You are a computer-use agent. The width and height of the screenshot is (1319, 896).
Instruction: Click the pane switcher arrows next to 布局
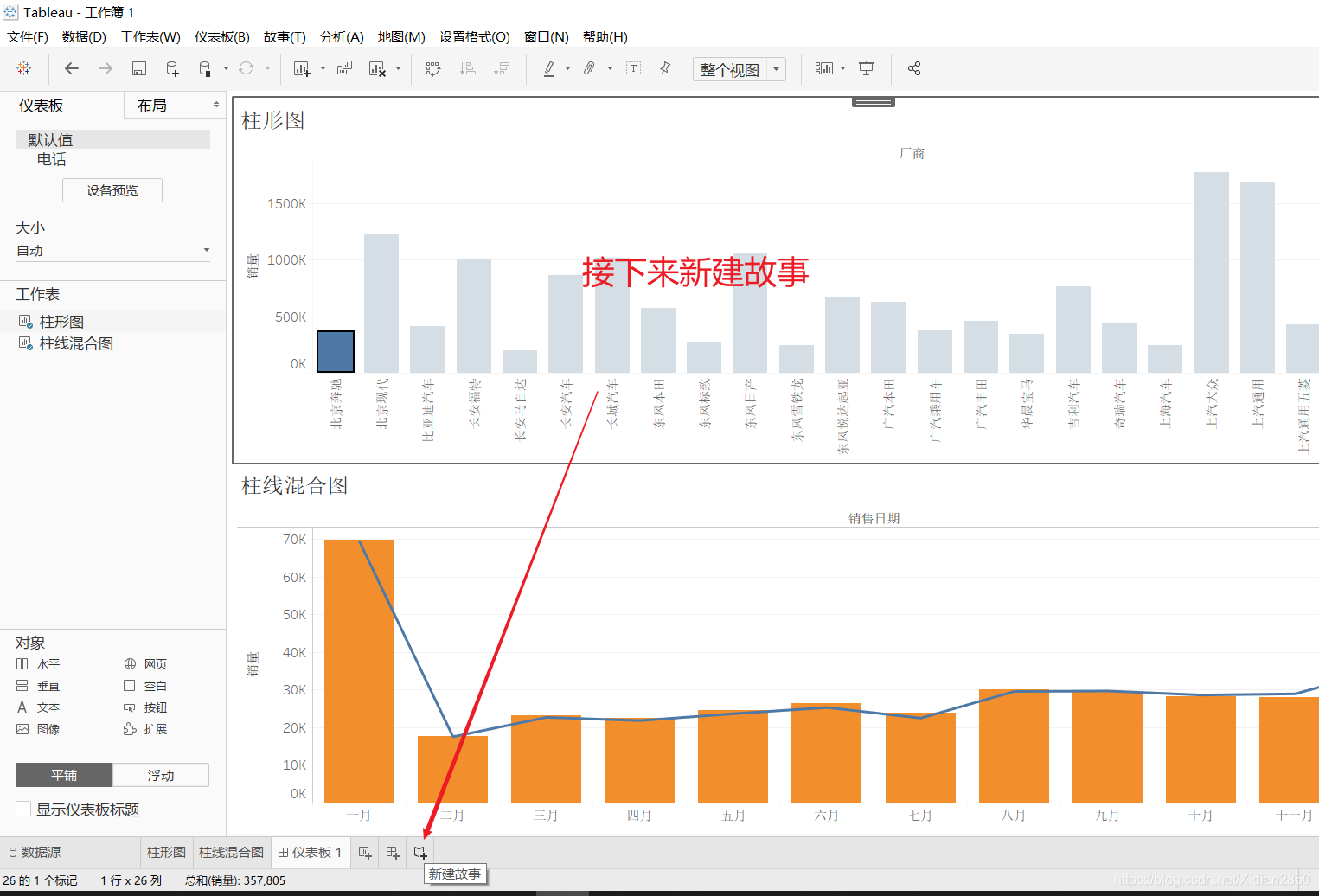(216, 105)
